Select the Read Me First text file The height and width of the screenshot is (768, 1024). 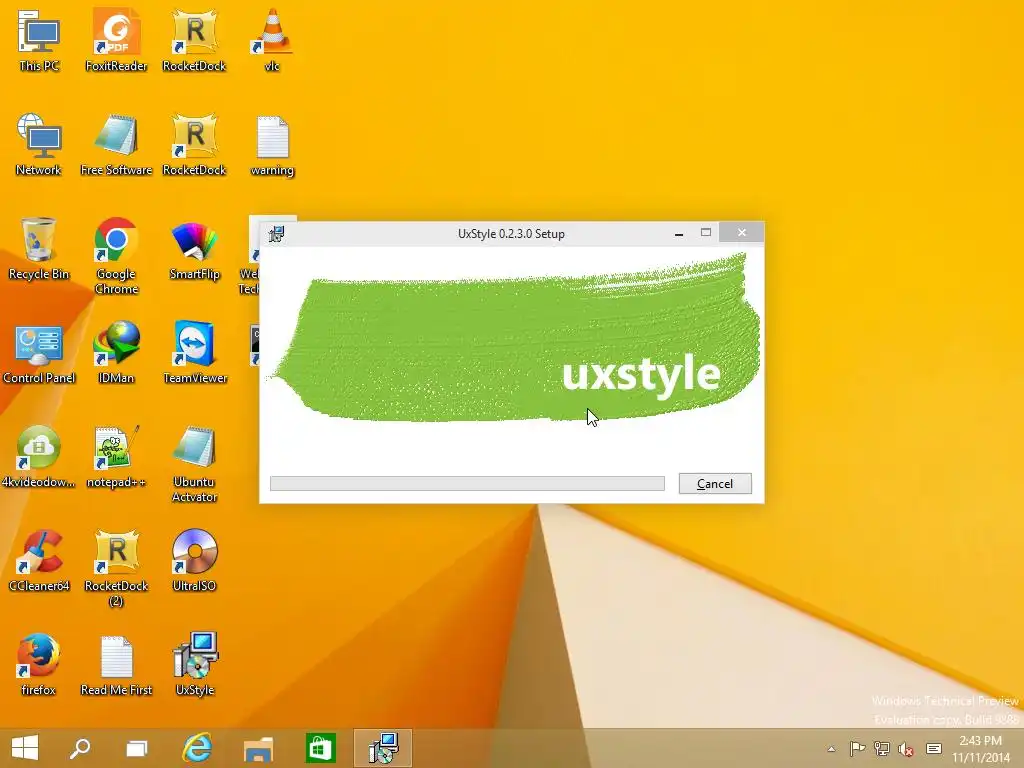pos(116,664)
